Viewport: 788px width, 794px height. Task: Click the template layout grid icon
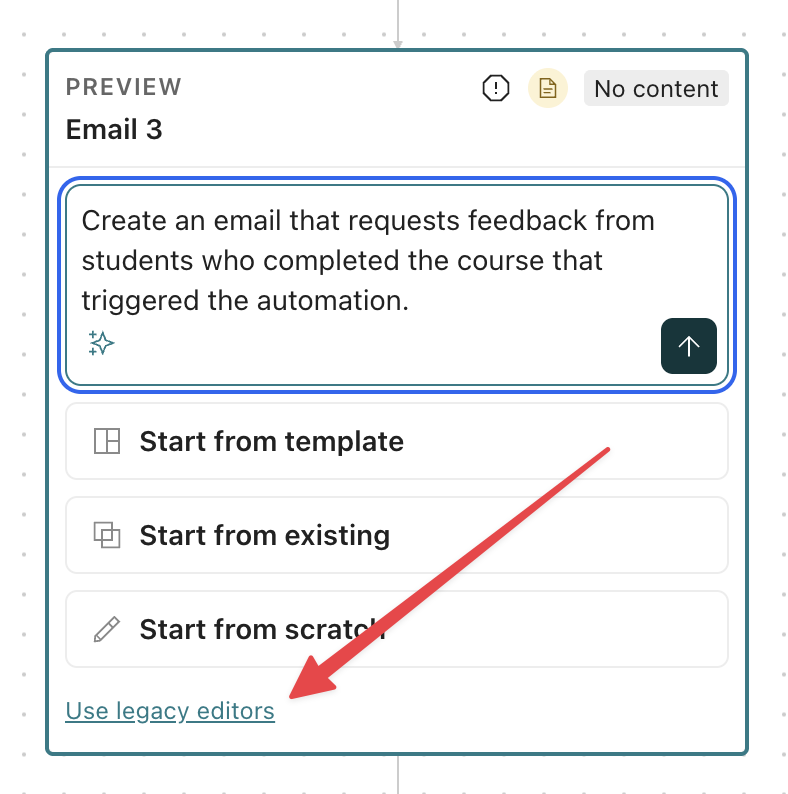[x=107, y=441]
